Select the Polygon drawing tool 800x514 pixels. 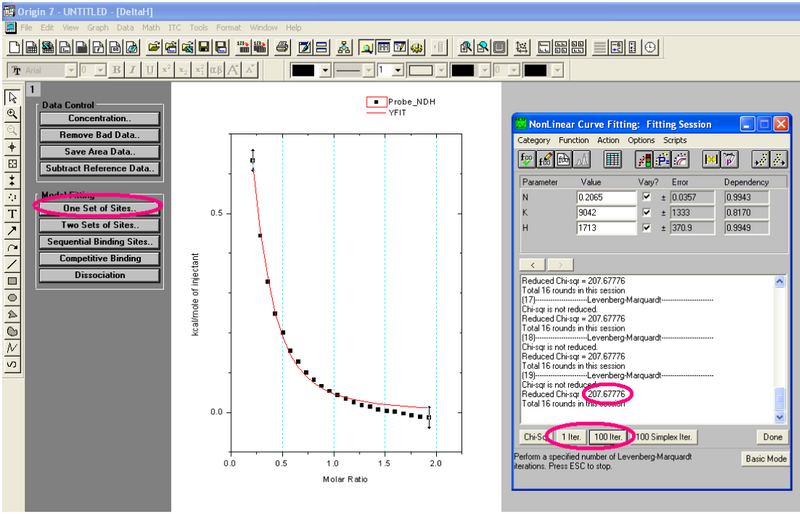coord(12,314)
